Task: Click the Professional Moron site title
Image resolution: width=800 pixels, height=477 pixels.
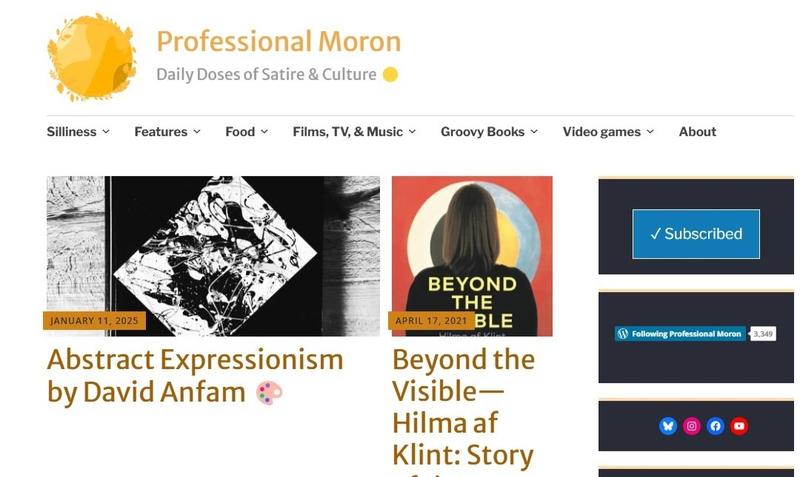Action: 278,42
